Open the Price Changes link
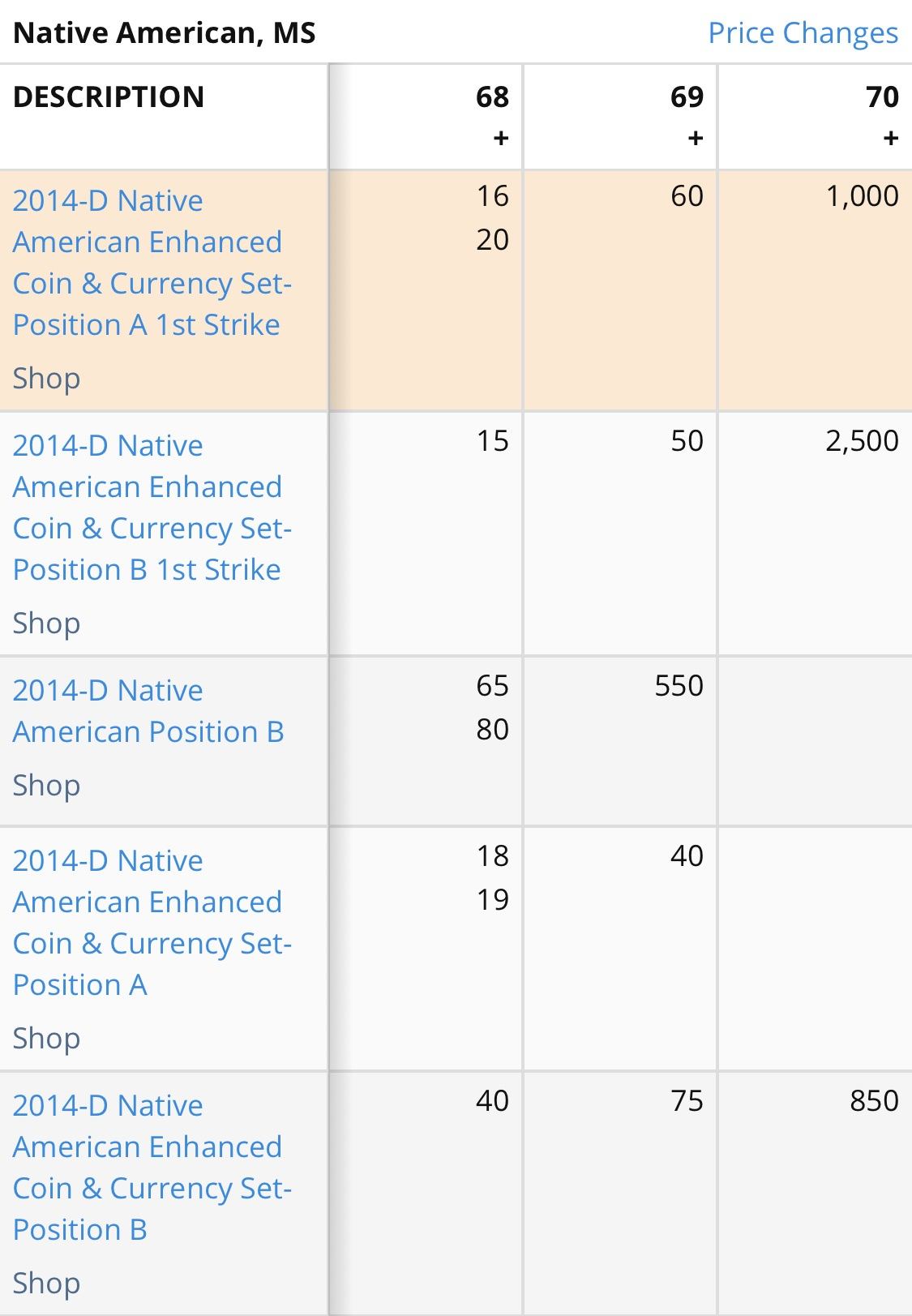The image size is (912, 1316). tap(803, 33)
